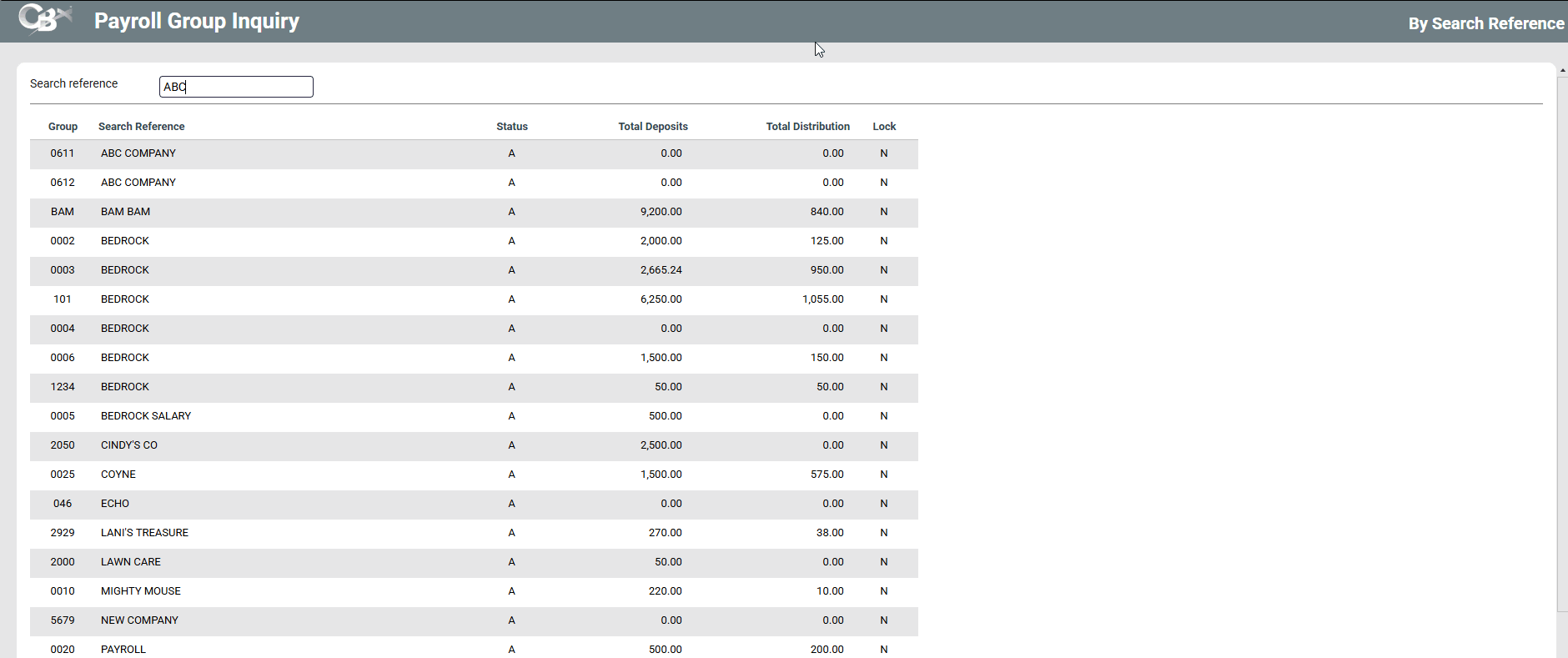This screenshot has height=658, width=1568.
Task: Click the Search reference input field
Action: coord(236,87)
